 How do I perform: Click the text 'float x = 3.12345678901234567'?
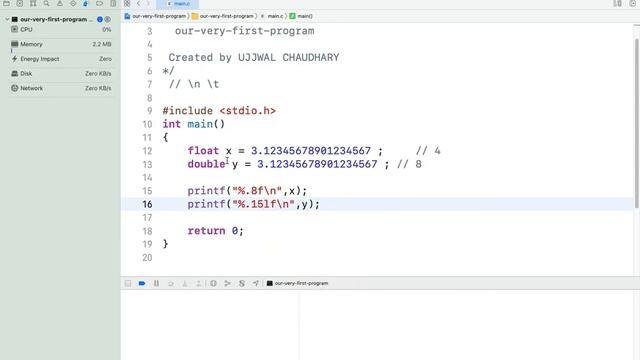[x=279, y=151]
